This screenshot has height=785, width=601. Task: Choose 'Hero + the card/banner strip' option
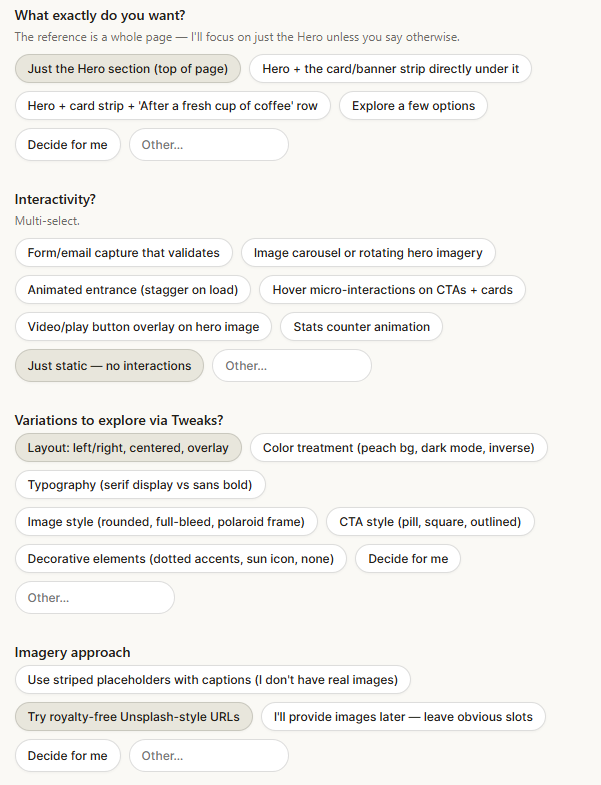(390, 69)
